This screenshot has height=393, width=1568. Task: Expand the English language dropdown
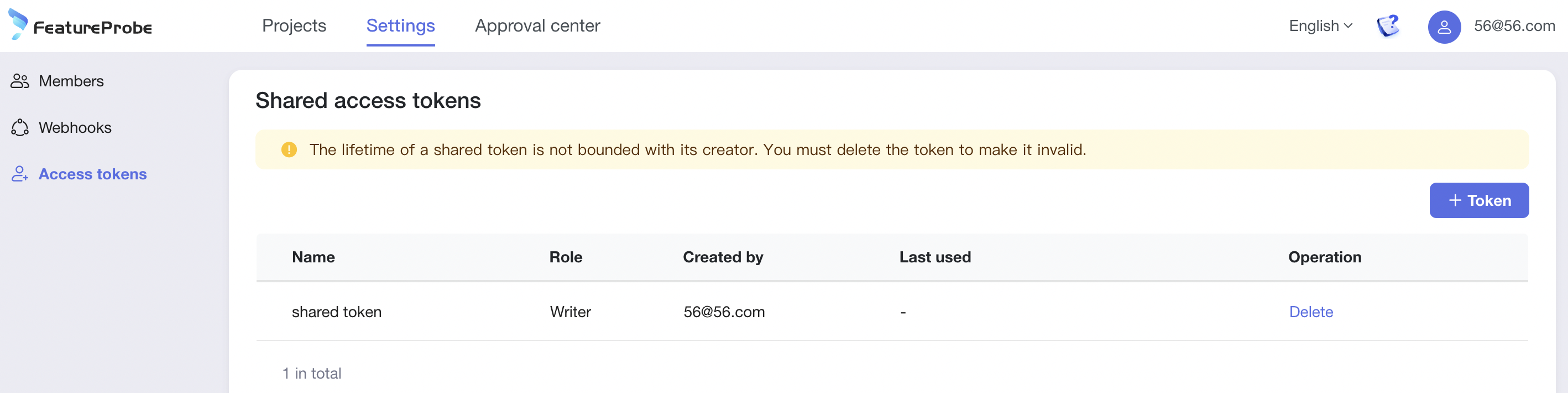pyautogui.click(x=1320, y=26)
